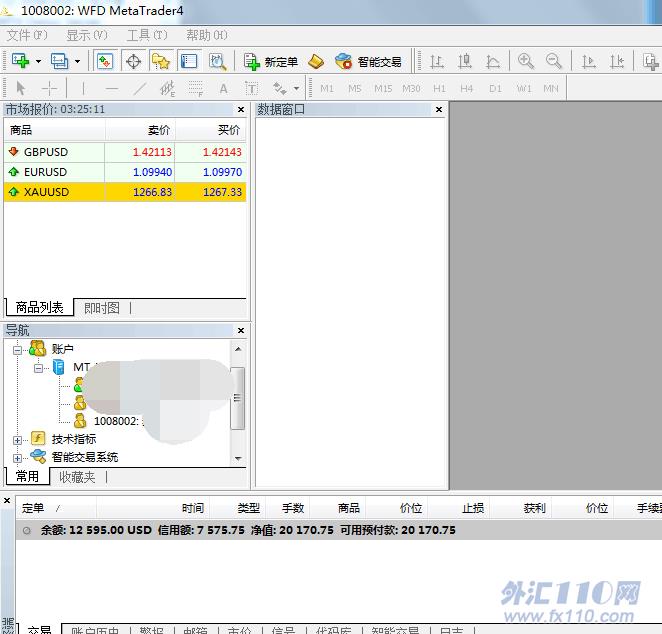Toggle the auto scroll chart icon
This screenshot has height=634, width=662.
[x=589, y=62]
